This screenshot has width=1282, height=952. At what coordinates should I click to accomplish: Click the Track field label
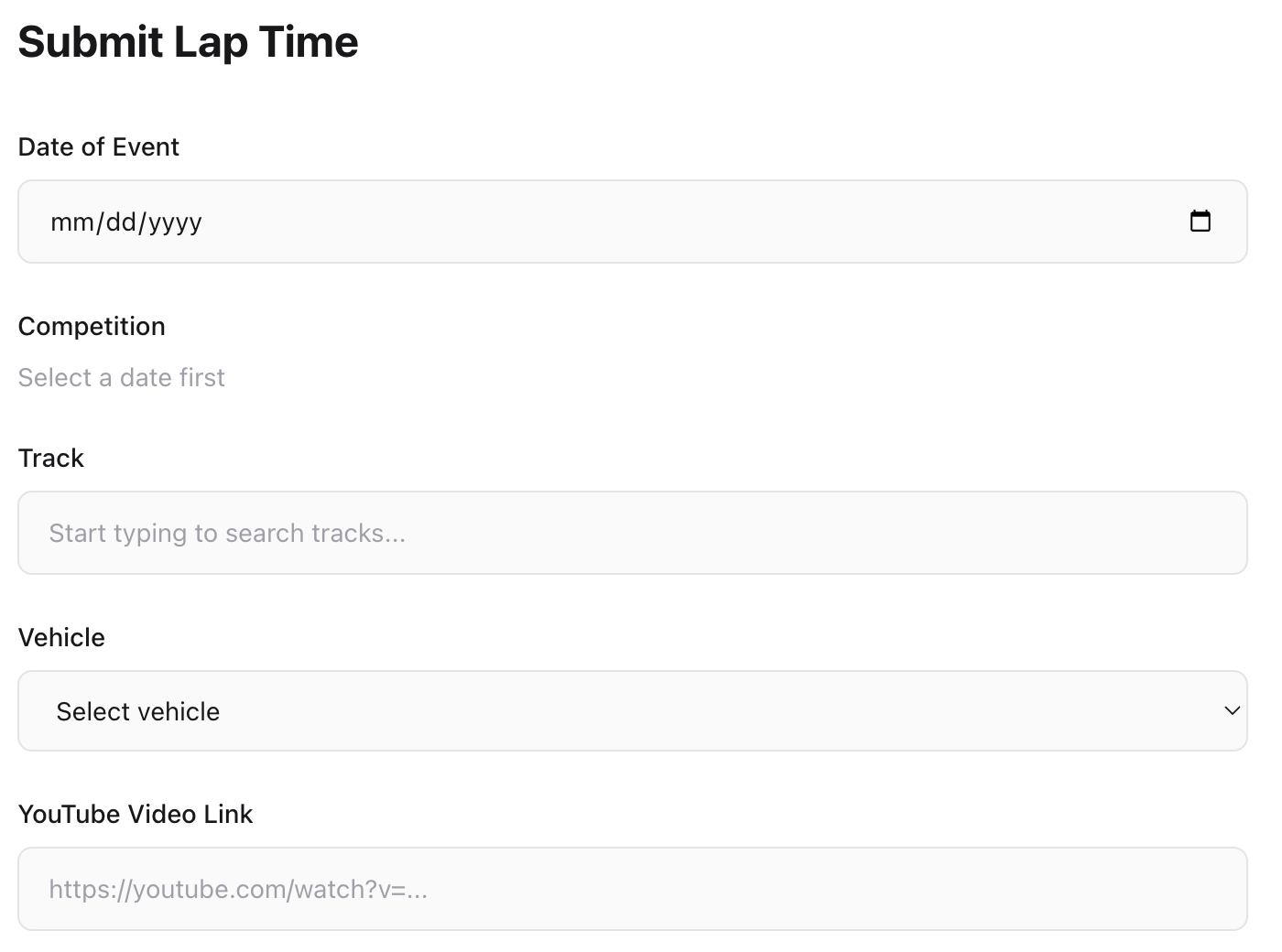pos(50,458)
